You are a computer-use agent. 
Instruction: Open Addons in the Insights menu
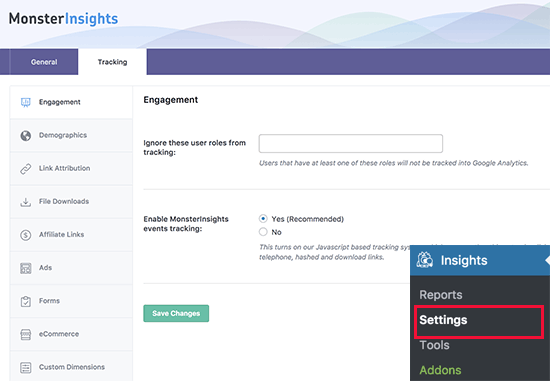click(x=440, y=370)
